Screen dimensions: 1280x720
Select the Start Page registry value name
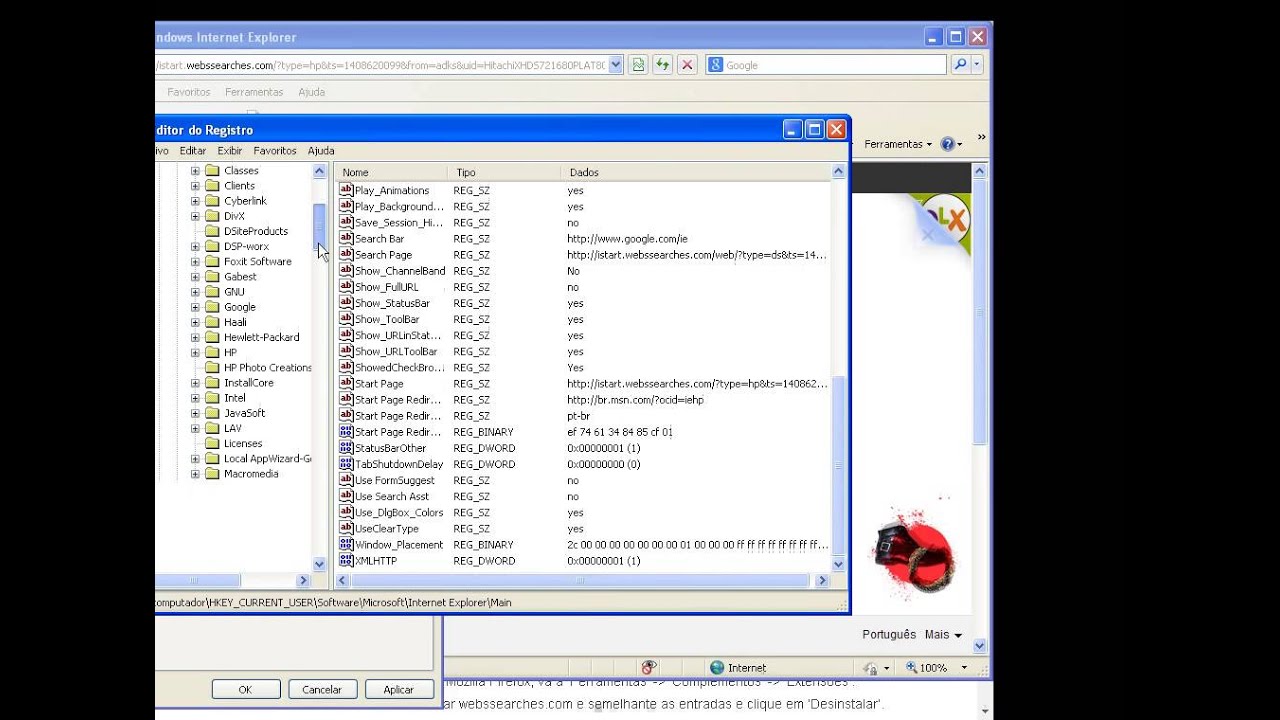tap(379, 384)
